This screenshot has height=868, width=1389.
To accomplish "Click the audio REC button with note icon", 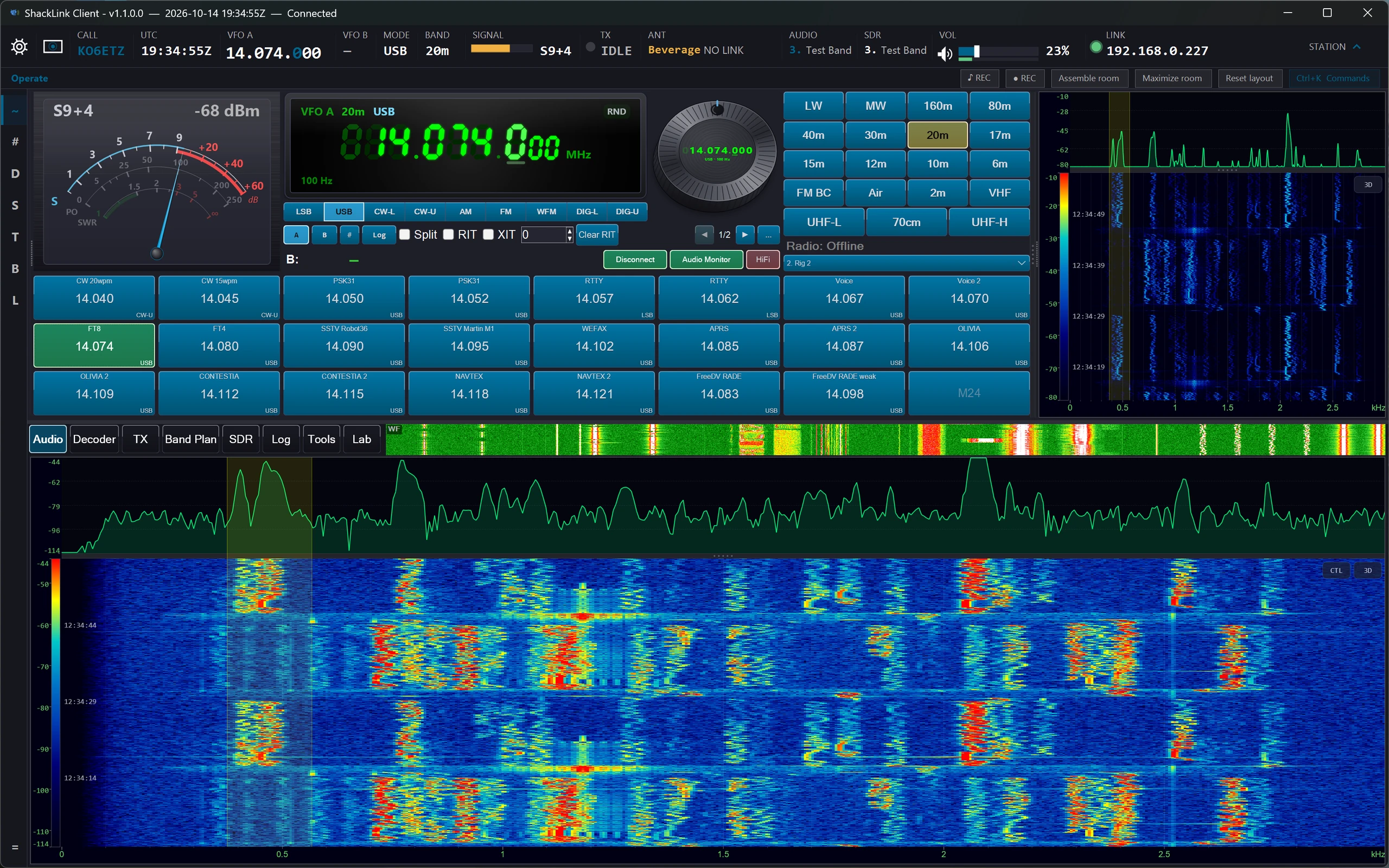I will [979, 78].
